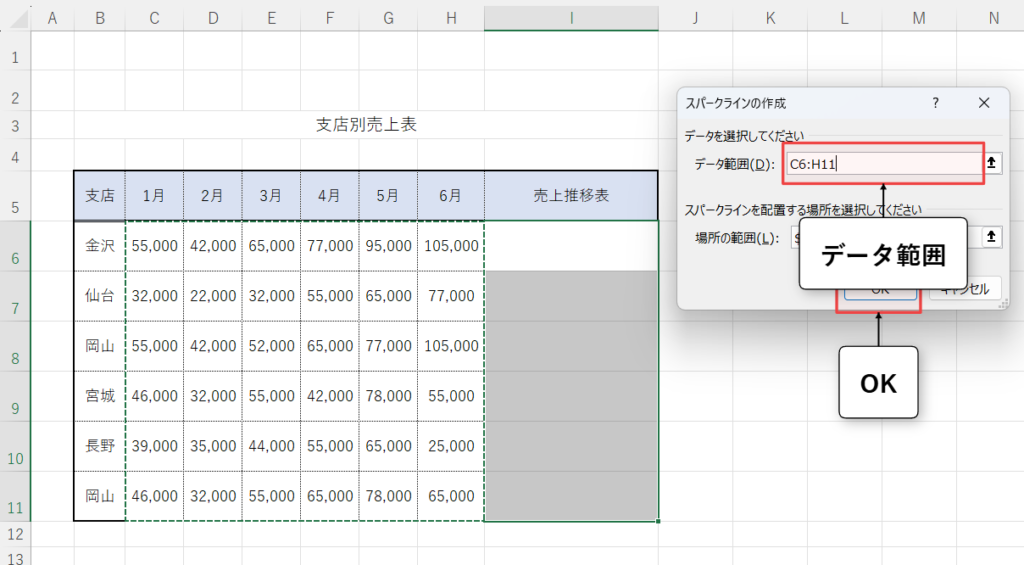Image resolution: width=1024 pixels, height=565 pixels.
Task: Select the 金沢 branch cell
Action: coord(100,246)
